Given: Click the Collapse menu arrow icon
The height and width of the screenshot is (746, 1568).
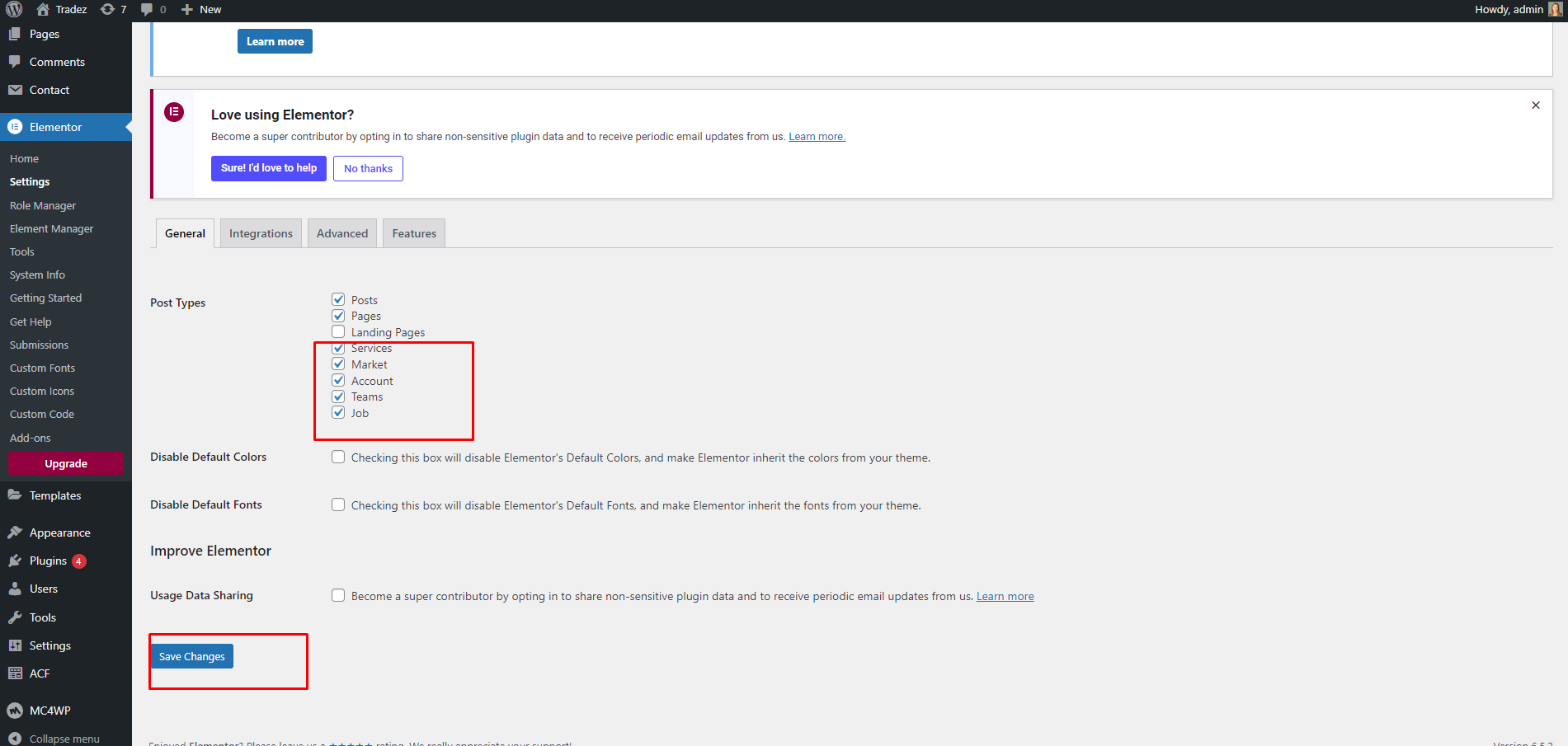Looking at the screenshot, I should (x=15, y=739).
